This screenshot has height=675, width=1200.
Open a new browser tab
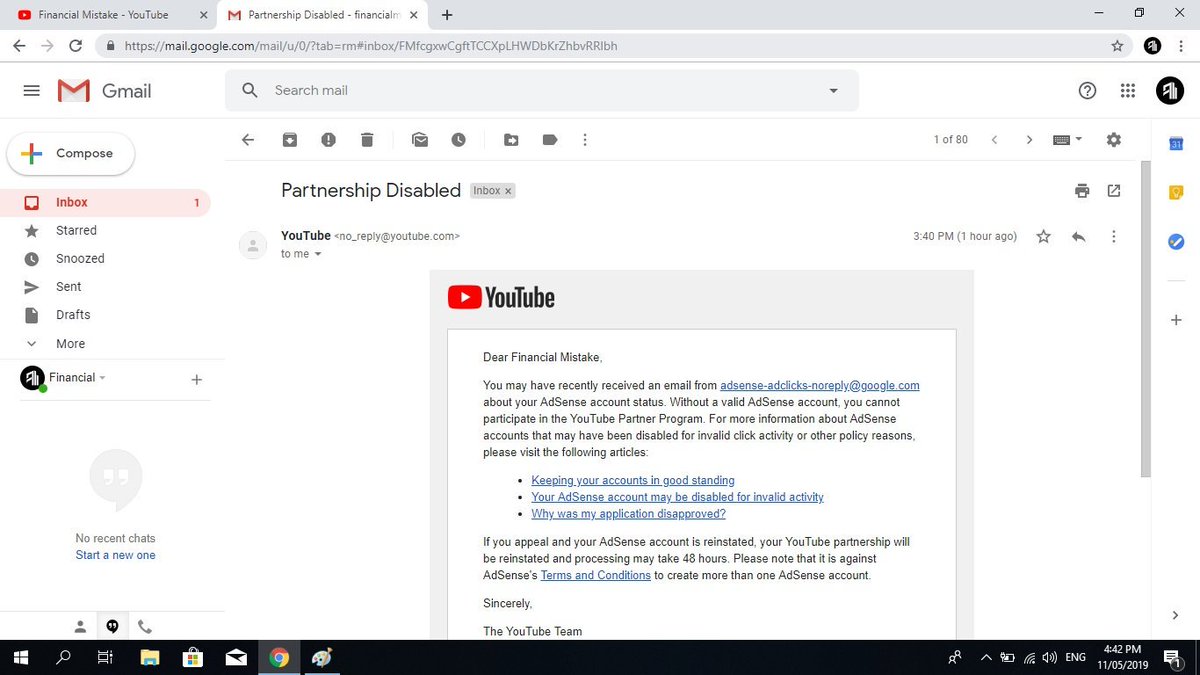point(447,15)
